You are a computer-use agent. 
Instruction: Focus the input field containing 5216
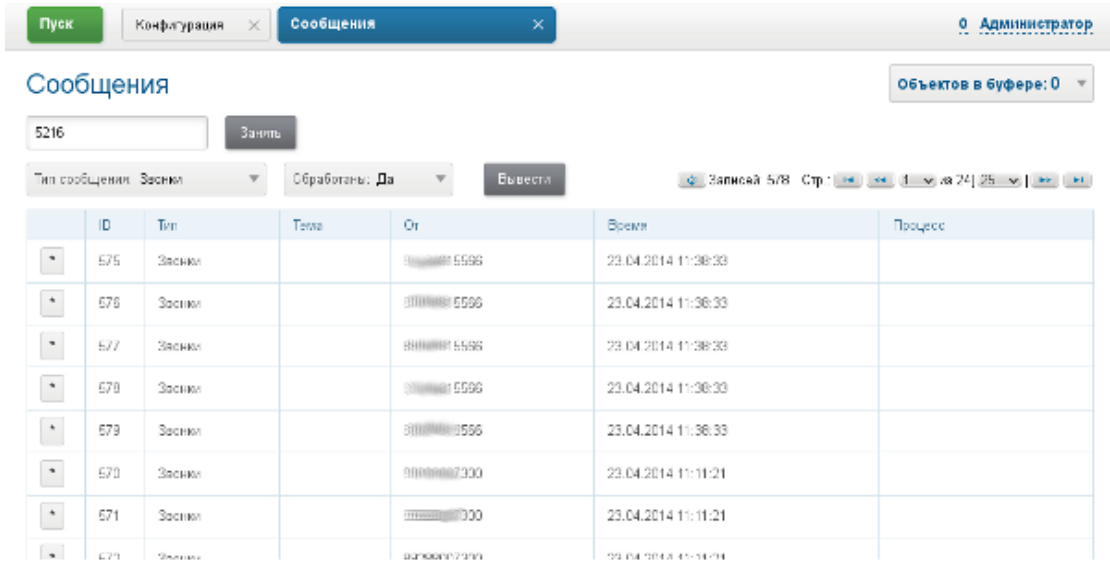click(x=118, y=133)
